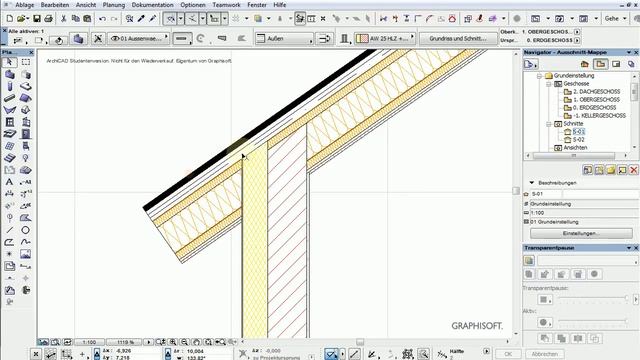Adjust the Transparentpause opacity slider

tap(593, 299)
